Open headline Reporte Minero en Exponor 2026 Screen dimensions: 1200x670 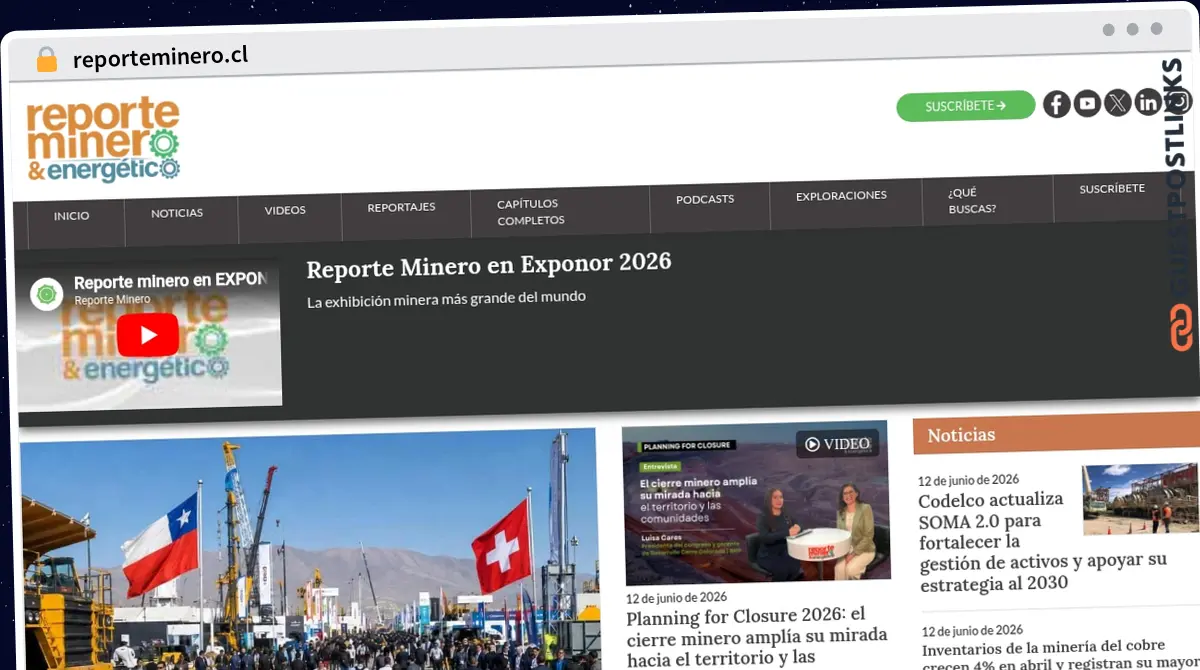click(489, 265)
